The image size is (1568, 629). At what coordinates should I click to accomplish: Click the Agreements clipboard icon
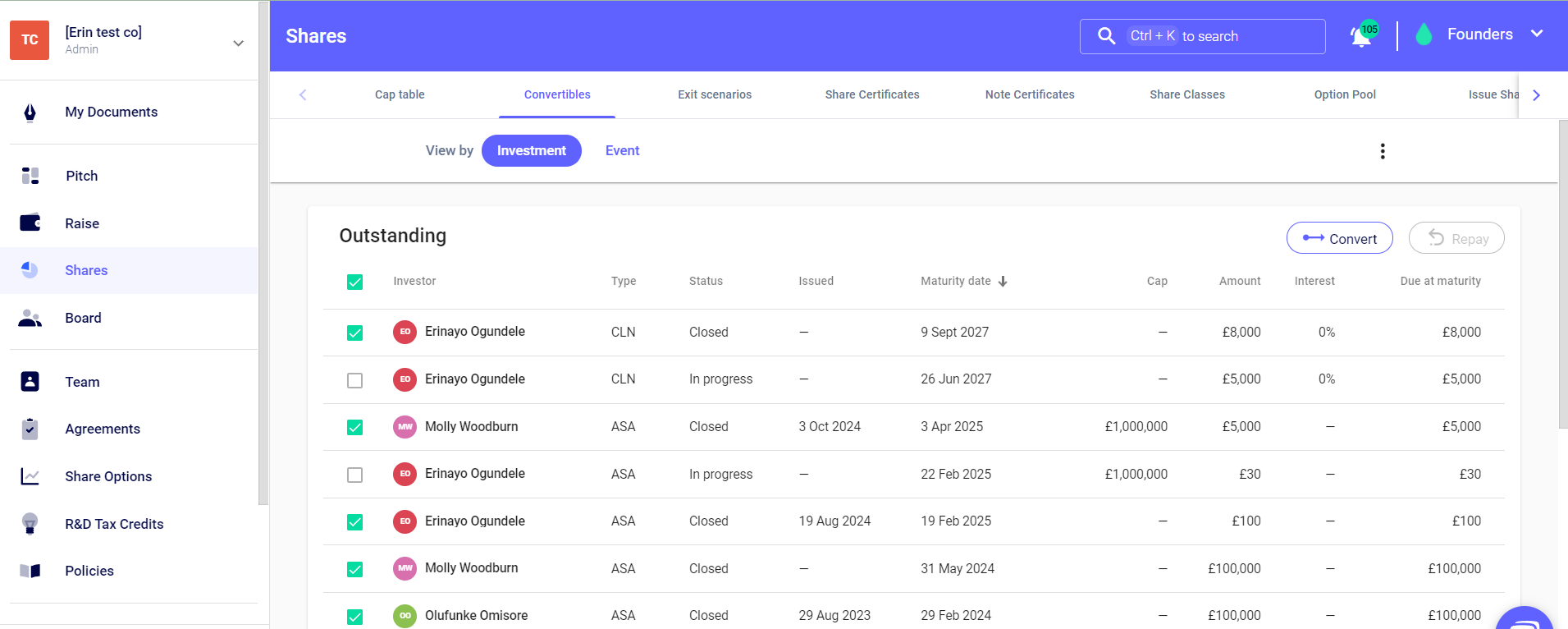[x=30, y=429]
